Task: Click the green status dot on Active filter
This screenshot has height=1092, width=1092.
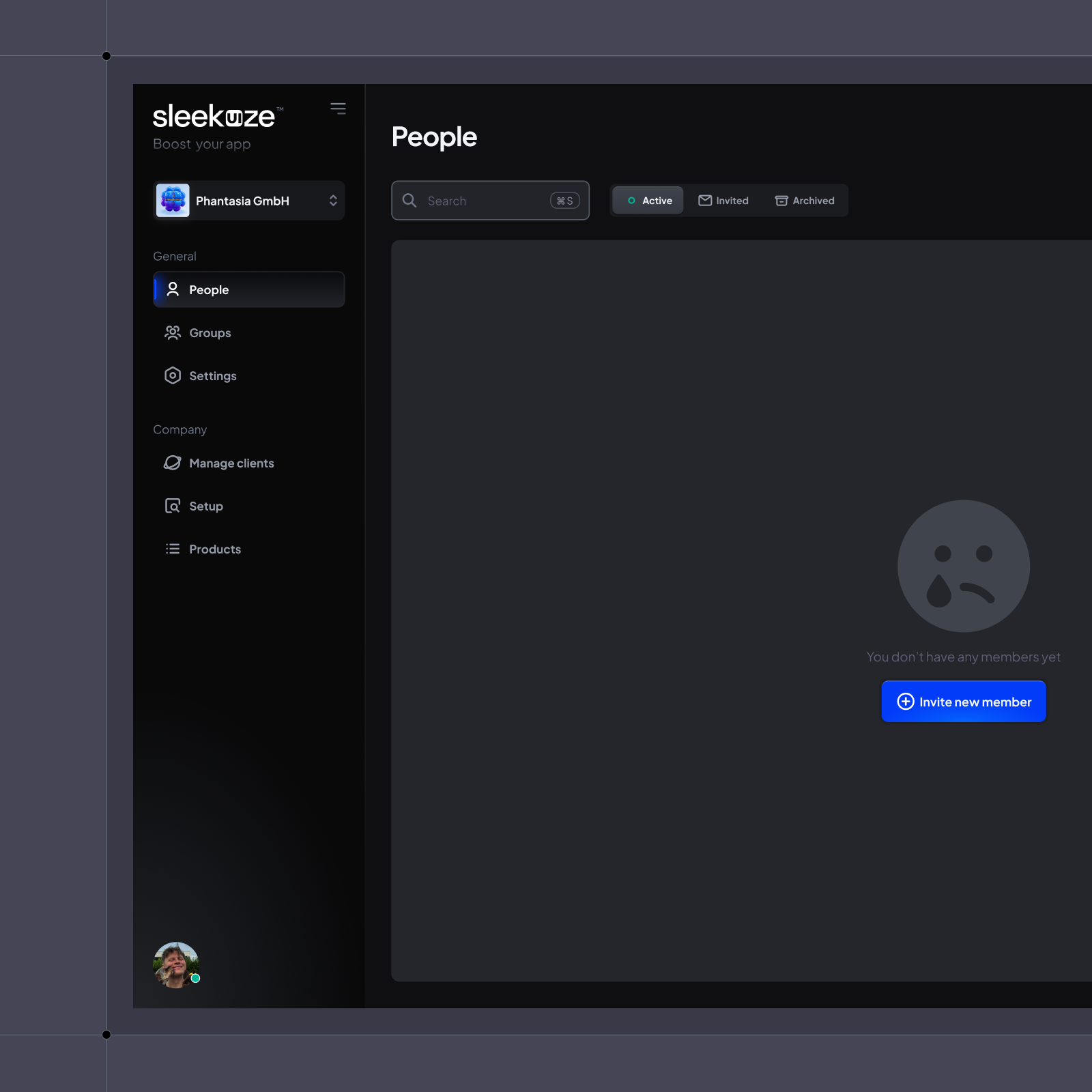Action: pos(631,200)
